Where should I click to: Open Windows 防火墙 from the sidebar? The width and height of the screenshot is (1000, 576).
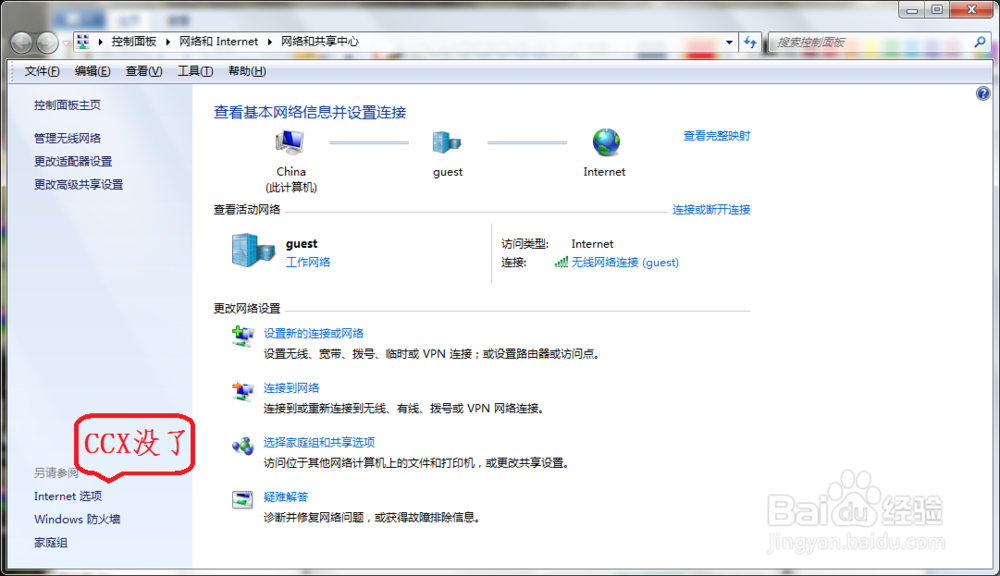point(77,519)
